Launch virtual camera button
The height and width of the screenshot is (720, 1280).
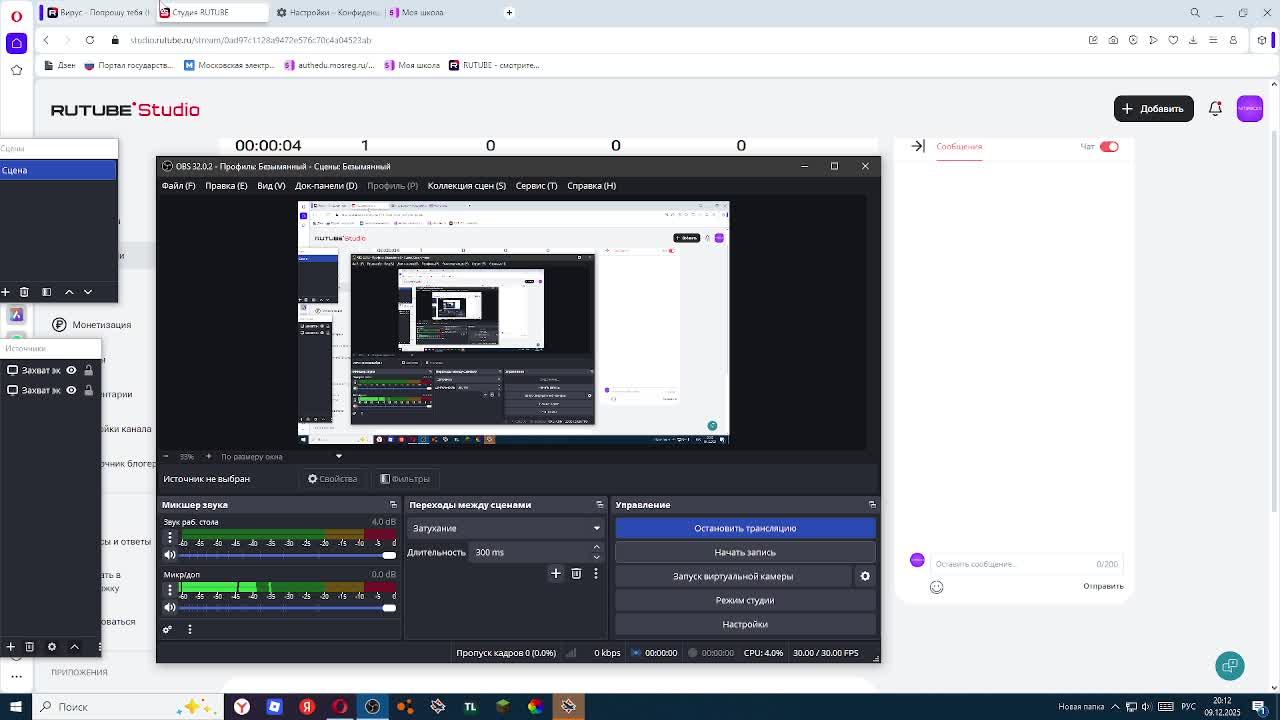point(733,576)
